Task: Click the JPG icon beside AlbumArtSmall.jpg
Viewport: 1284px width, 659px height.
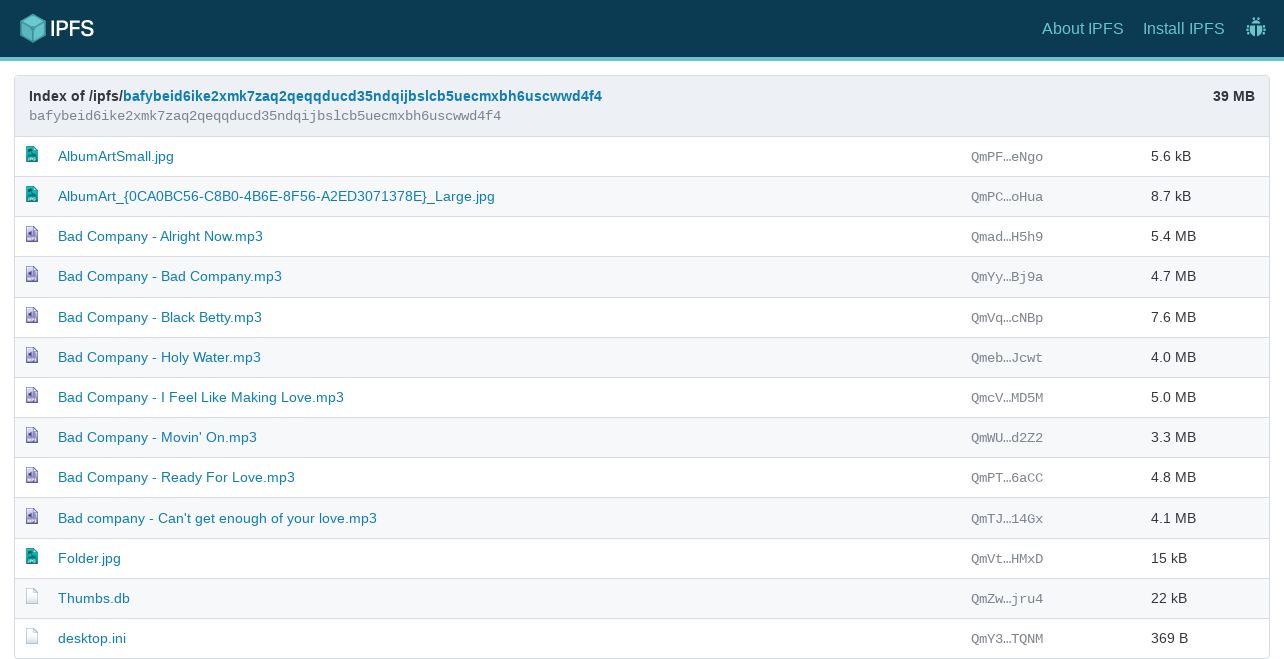Action: (32, 155)
